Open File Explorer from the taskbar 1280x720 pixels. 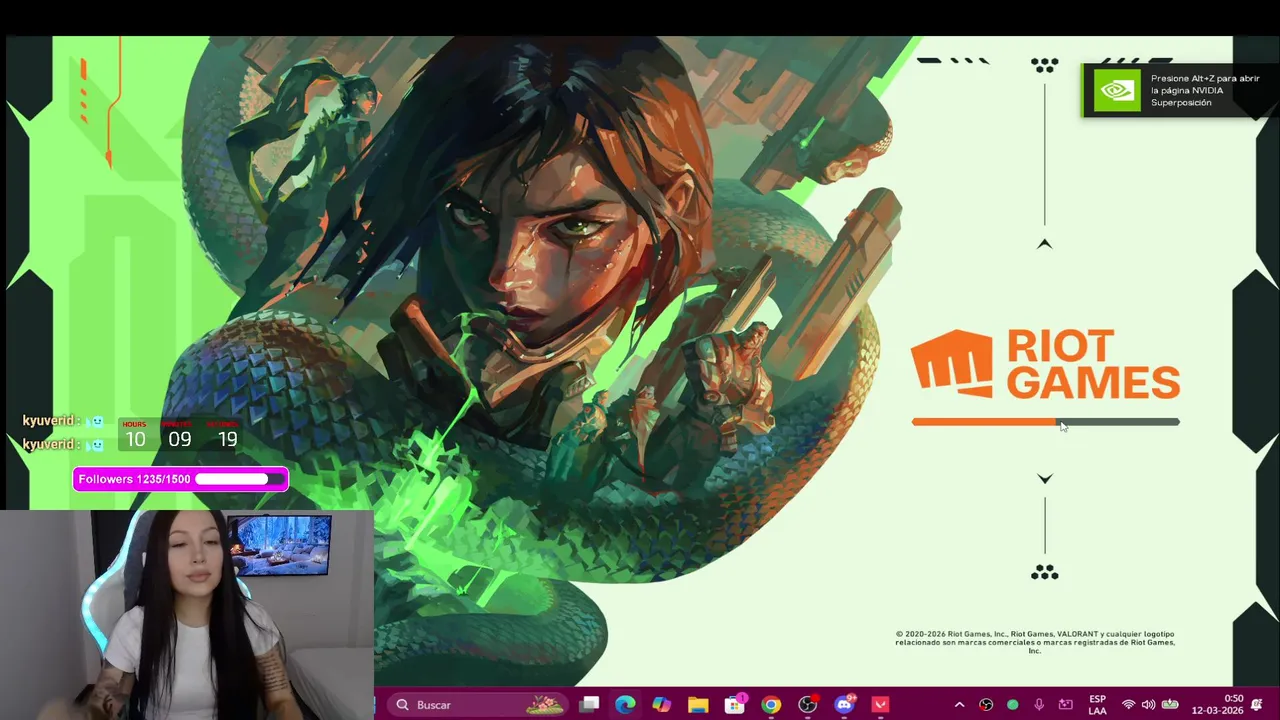(698, 705)
